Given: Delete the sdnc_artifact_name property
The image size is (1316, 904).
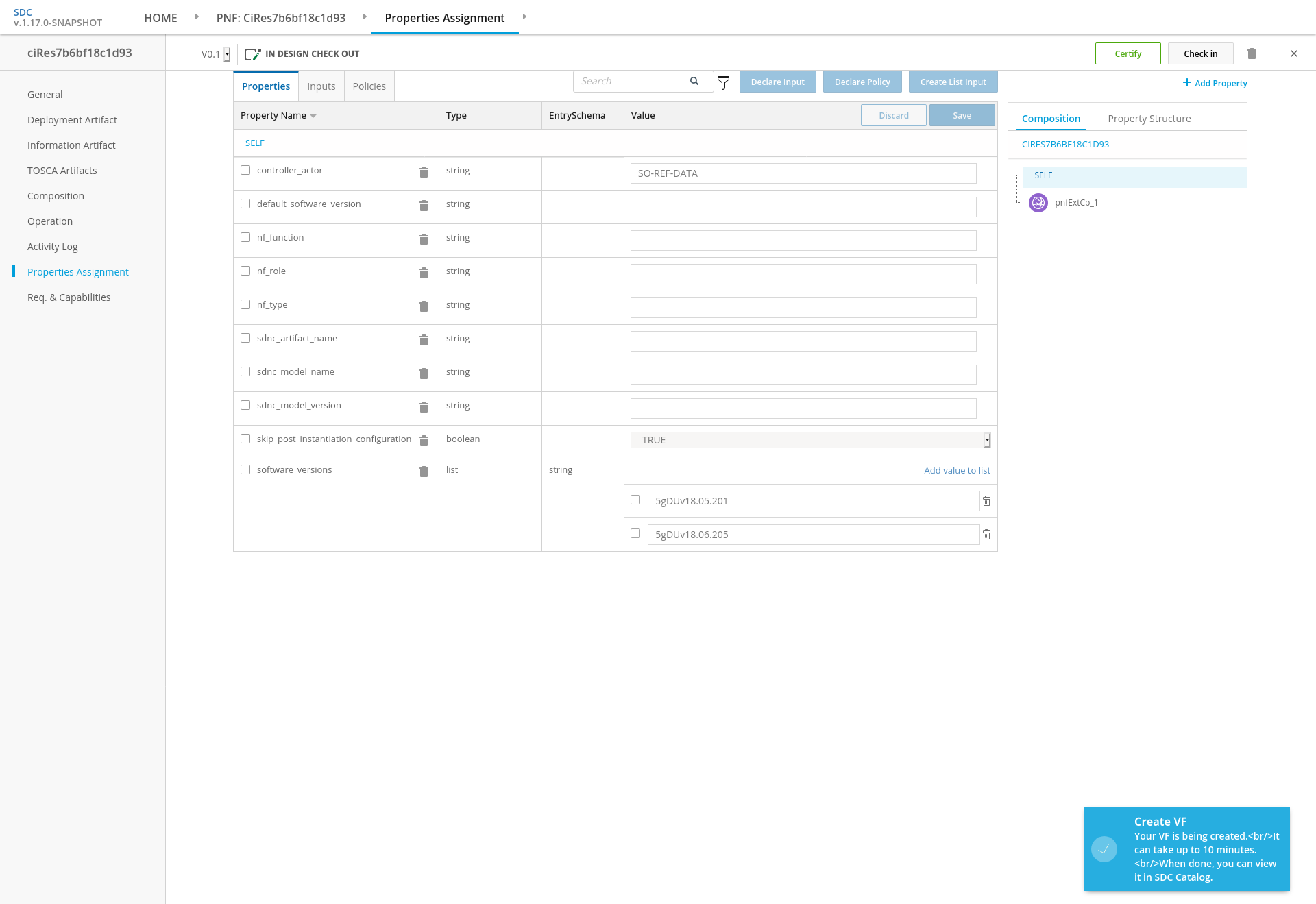Looking at the screenshot, I should 424,340.
